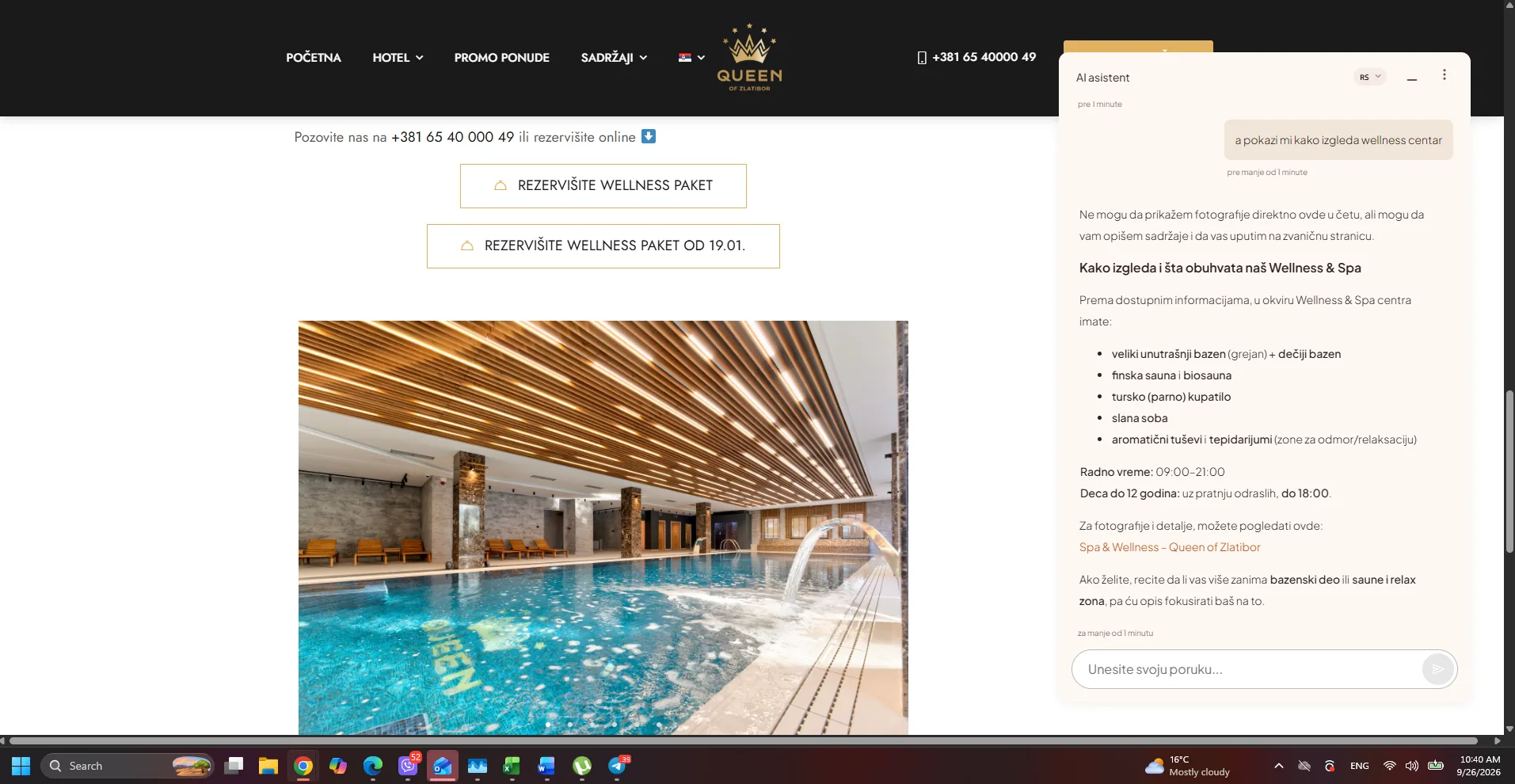Open the Windows Start menu
The image size is (1515, 784).
[x=21, y=766]
